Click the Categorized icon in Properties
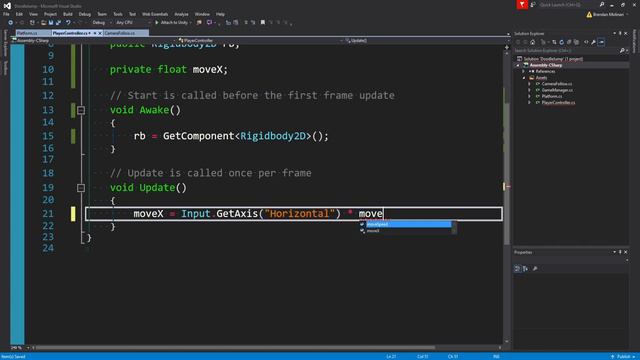 click(x=517, y=269)
